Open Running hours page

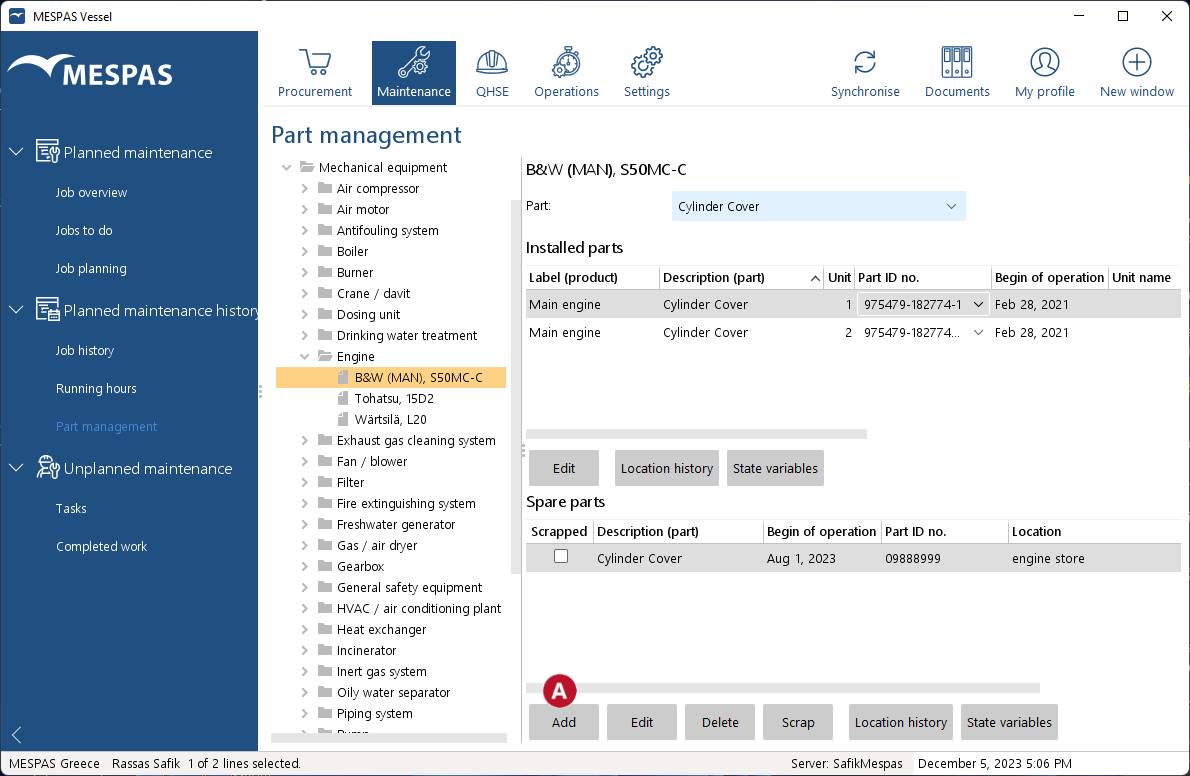point(96,388)
